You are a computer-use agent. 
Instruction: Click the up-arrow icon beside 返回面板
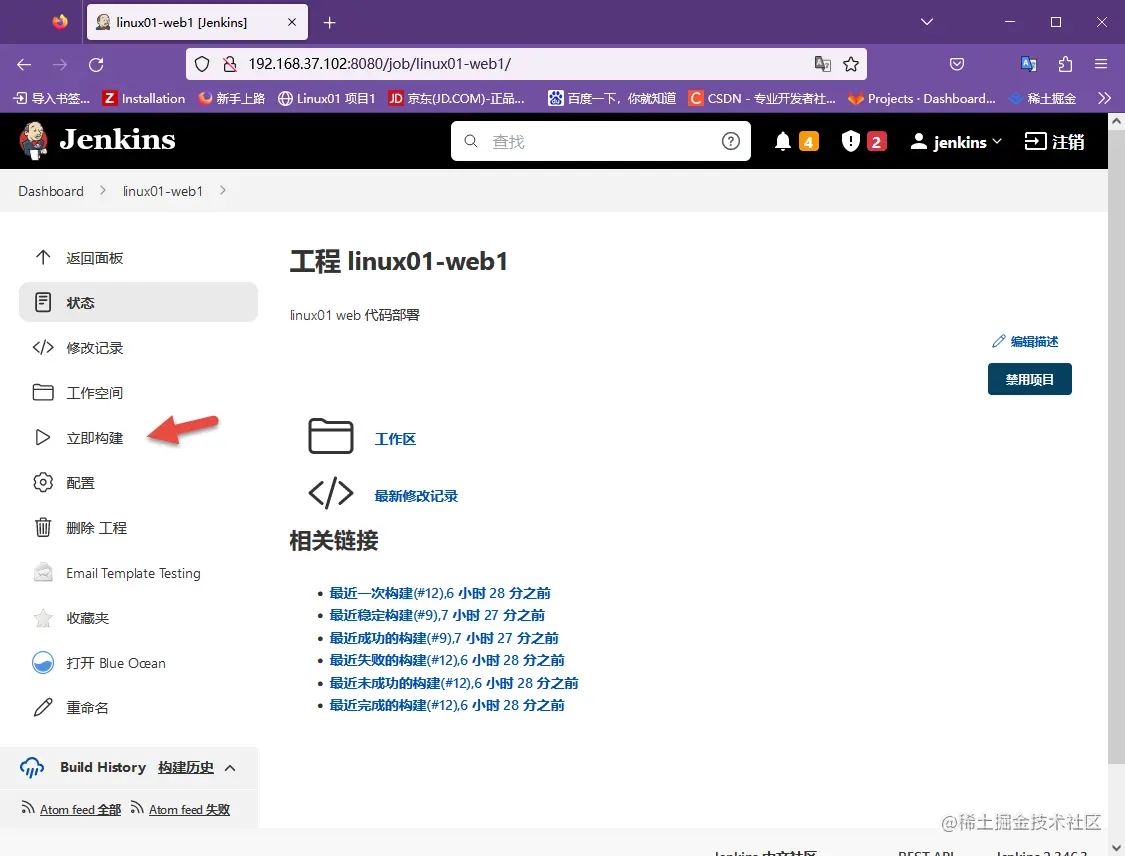click(x=43, y=258)
